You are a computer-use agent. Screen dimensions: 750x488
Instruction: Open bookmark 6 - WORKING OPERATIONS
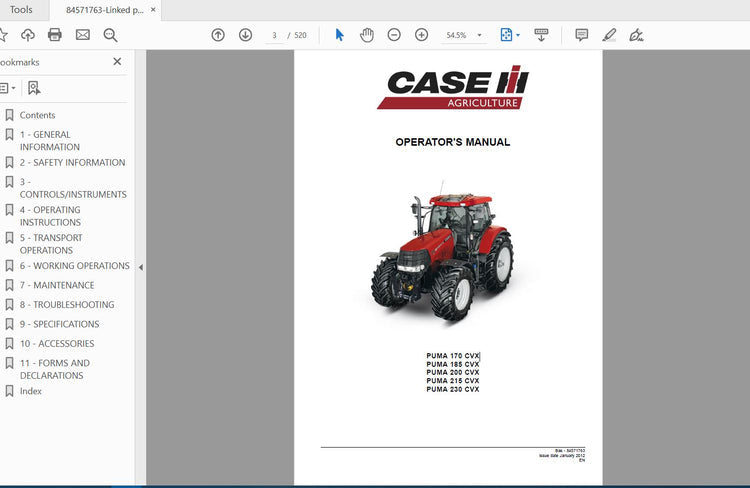pos(75,266)
